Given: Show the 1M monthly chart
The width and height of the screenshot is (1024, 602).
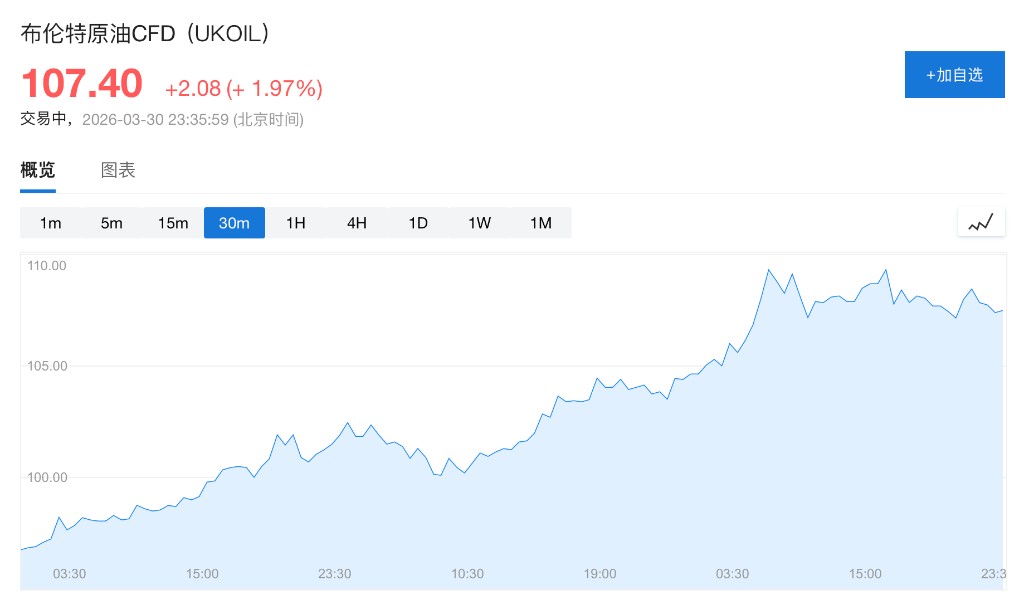Looking at the screenshot, I should (x=541, y=223).
